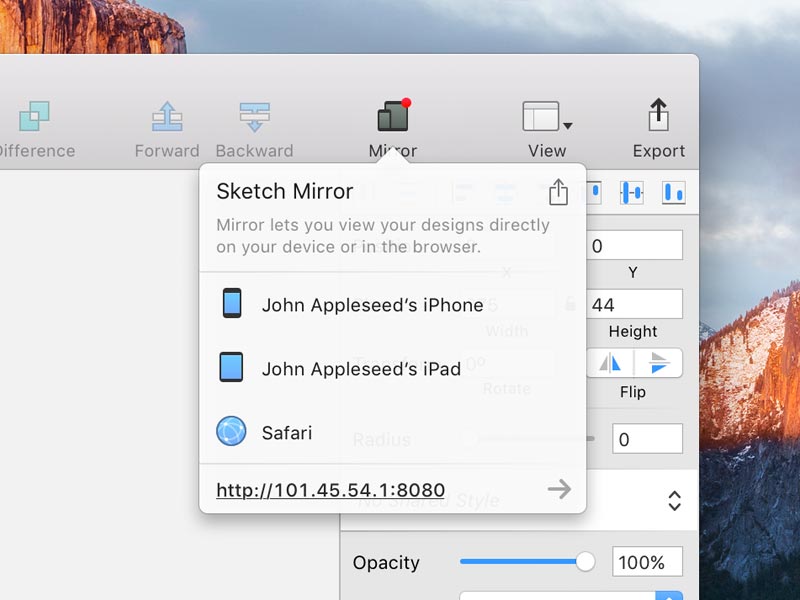The image size is (800, 600).
Task: Choose Safari in the Mirror list
Action: click(x=392, y=432)
